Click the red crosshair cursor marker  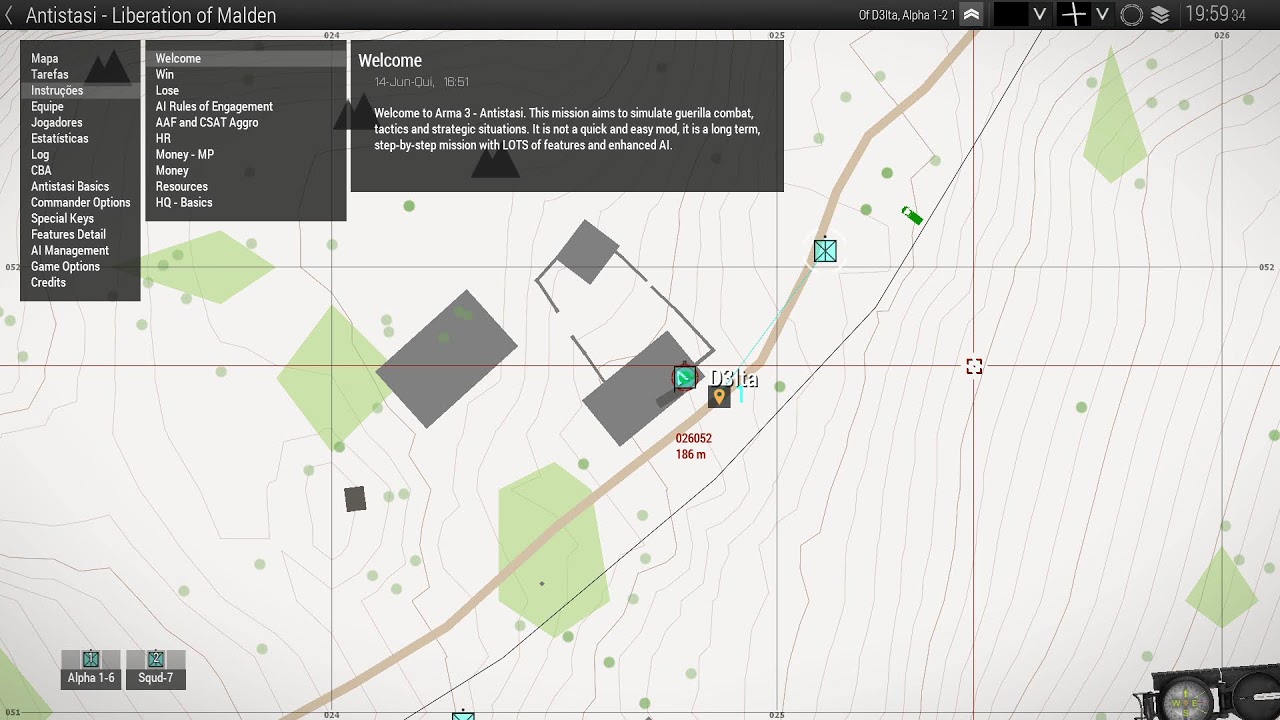(x=974, y=367)
